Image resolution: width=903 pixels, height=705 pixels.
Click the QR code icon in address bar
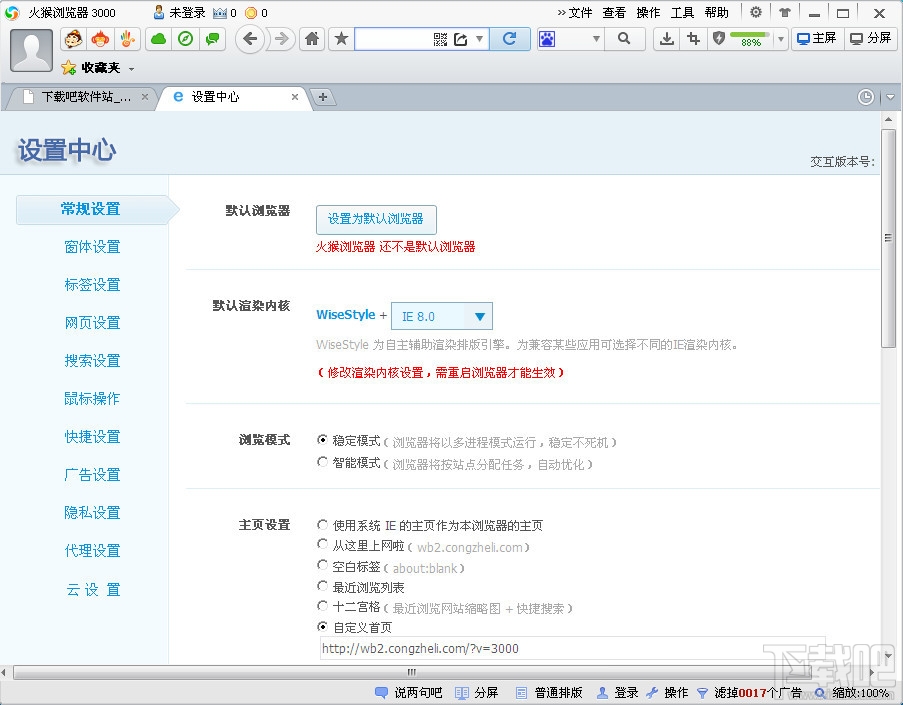(x=441, y=39)
